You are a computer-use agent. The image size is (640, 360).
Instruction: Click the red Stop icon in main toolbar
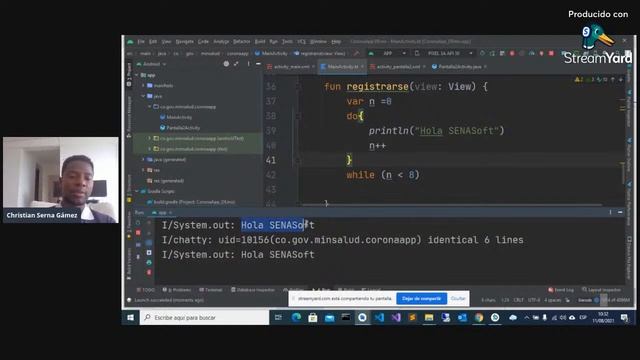[x=551, y=53]
